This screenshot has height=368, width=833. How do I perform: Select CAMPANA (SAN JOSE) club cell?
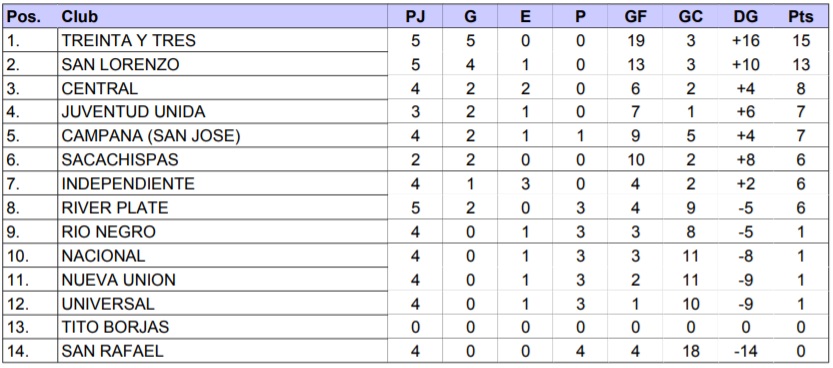(222, 136)
